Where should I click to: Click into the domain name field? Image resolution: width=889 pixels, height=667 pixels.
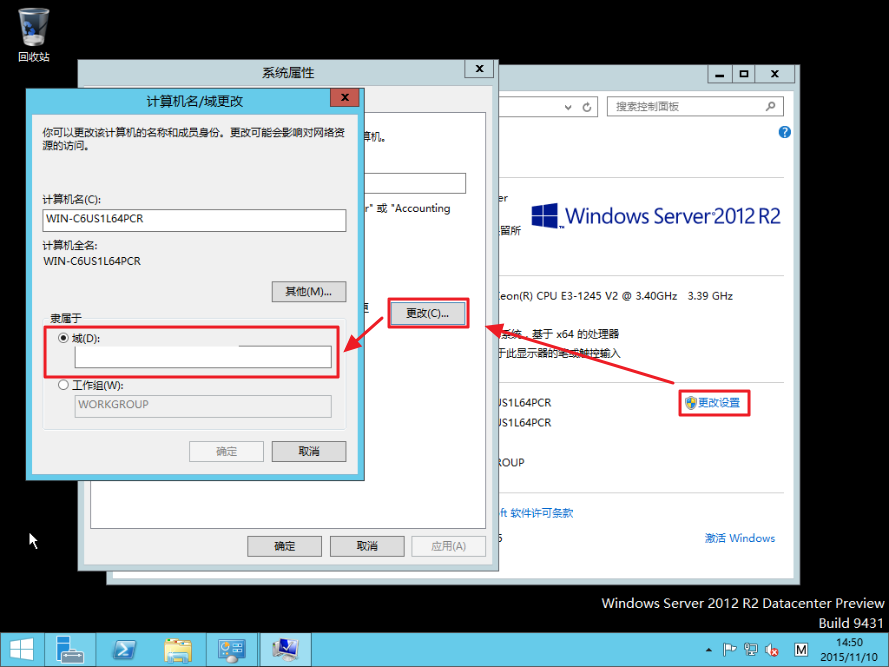pos(203,357)
